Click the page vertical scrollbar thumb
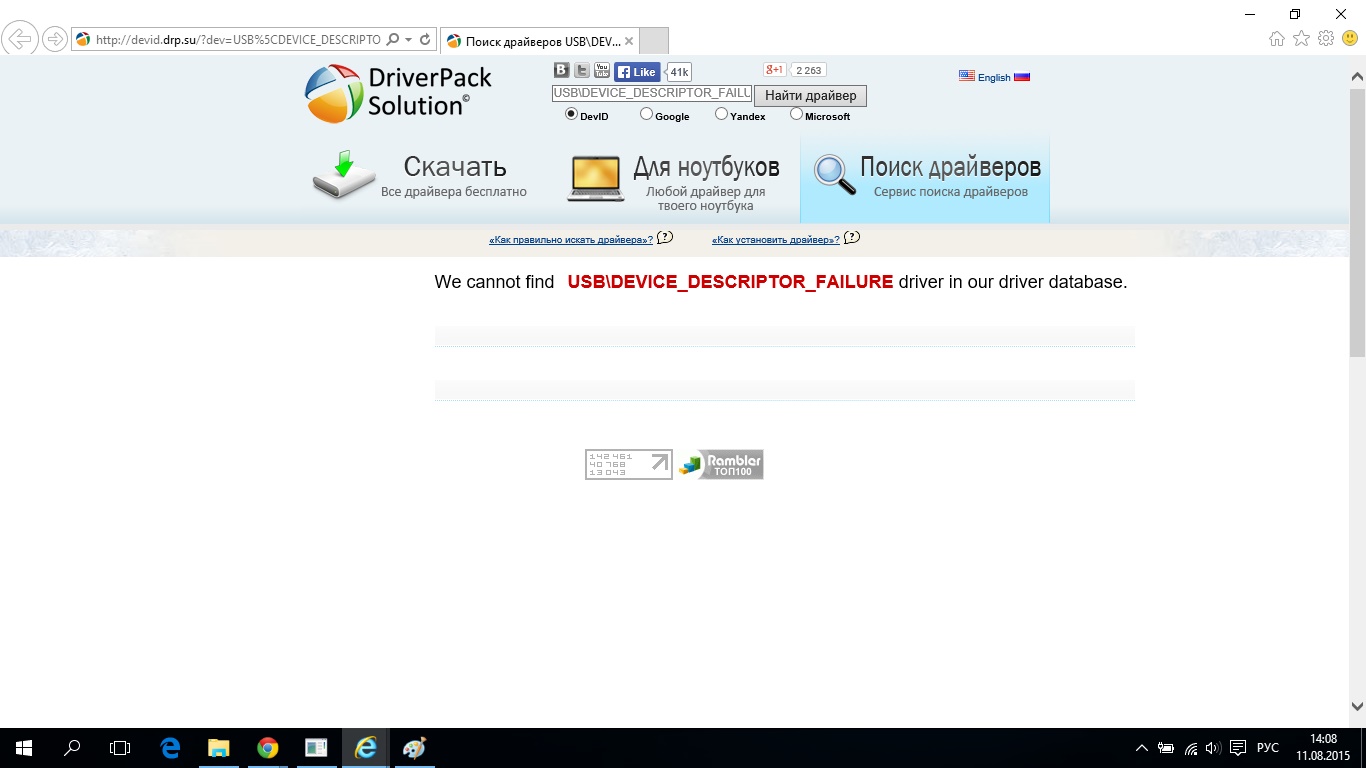 coord(1357,220)
